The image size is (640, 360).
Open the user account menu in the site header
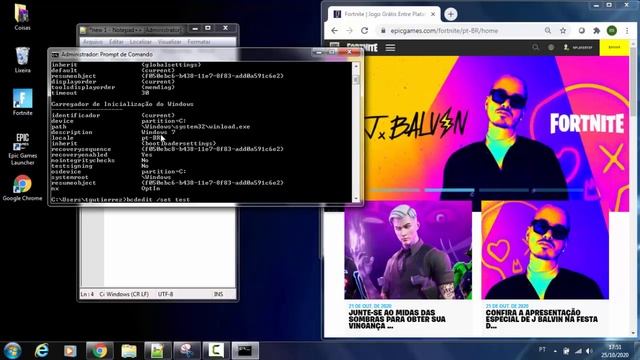578,47
